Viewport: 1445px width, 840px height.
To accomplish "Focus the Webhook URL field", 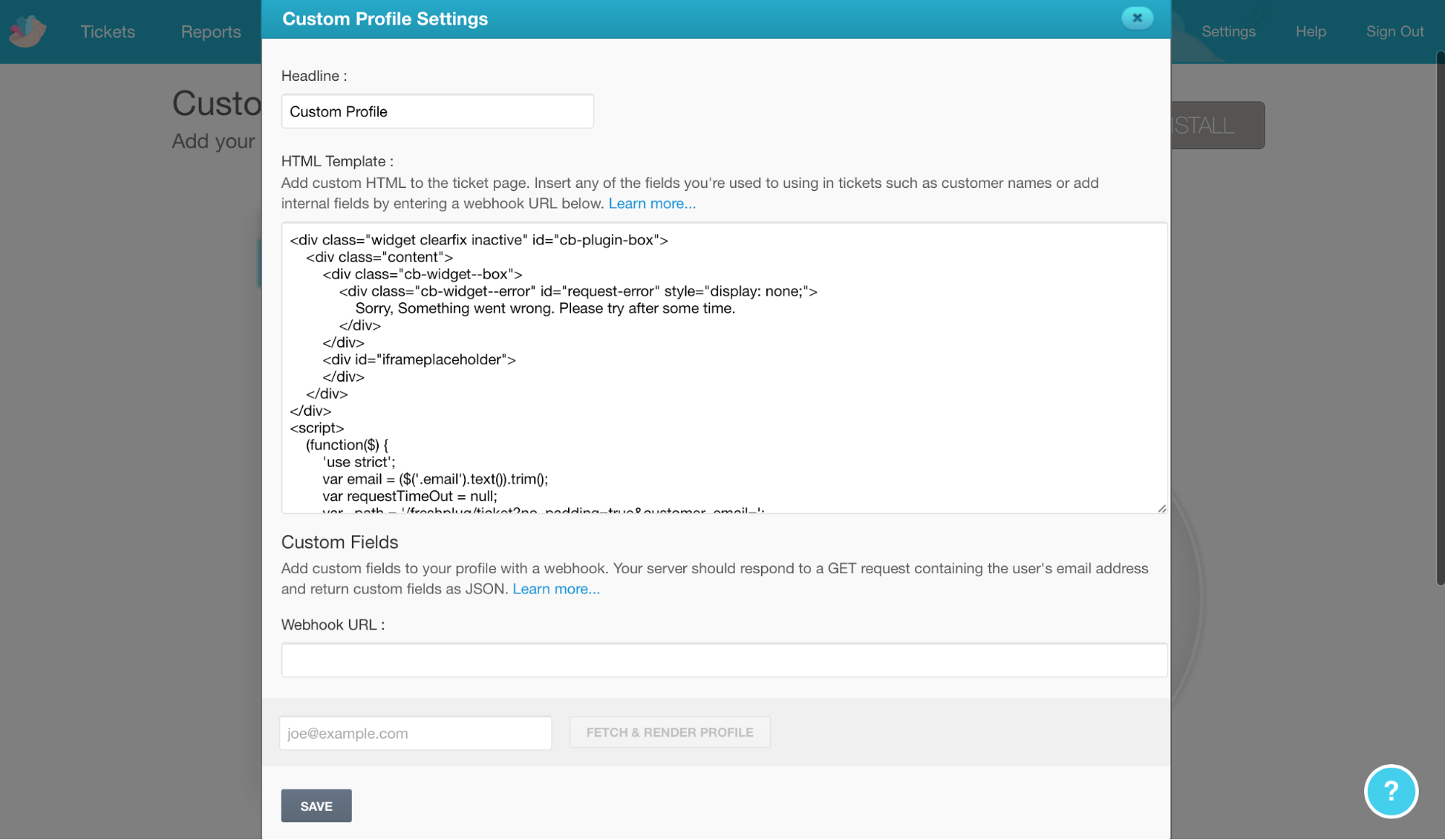I will (724, 660).
